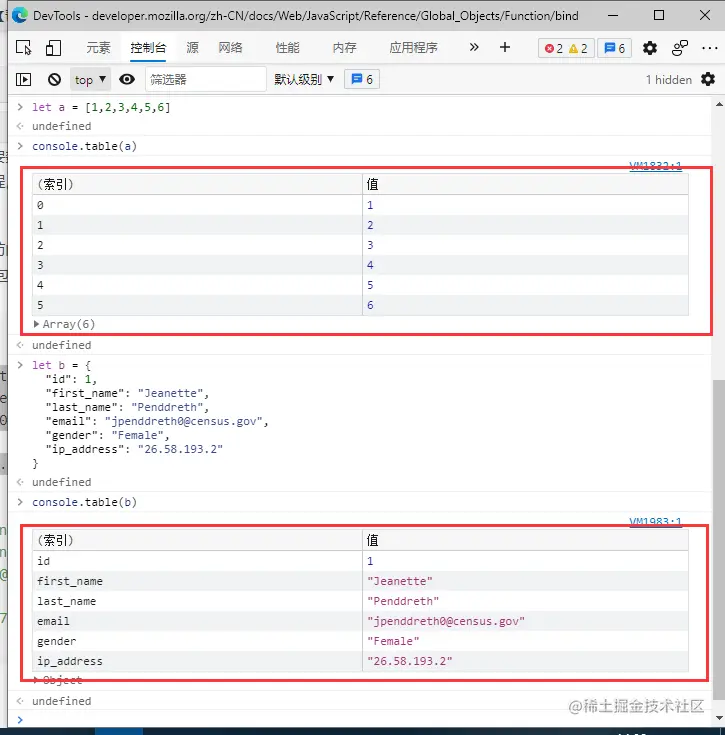Minimize the DevTools window

coord(613,15)
